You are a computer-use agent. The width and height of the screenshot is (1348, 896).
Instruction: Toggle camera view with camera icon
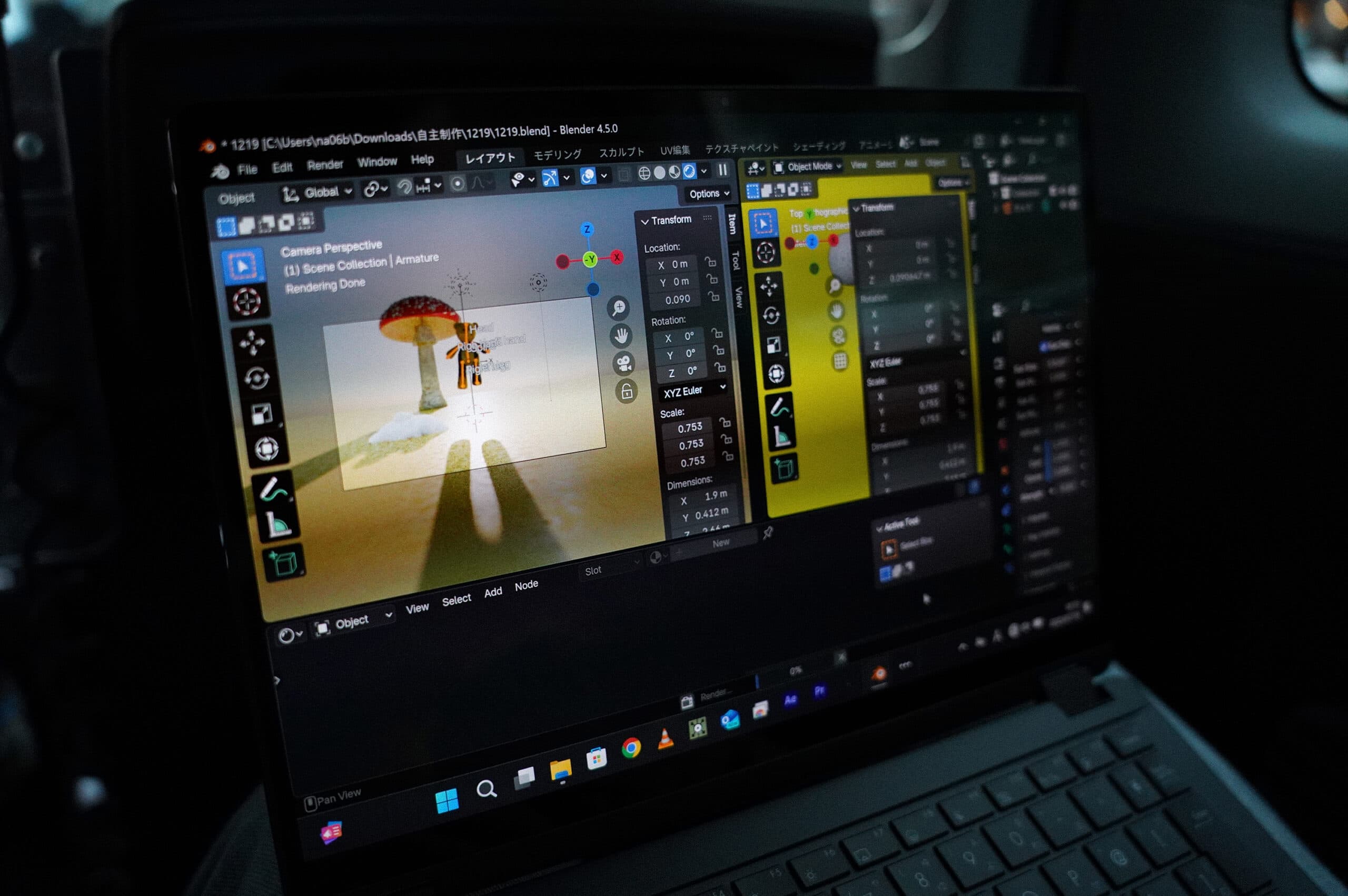coord(623,363)
